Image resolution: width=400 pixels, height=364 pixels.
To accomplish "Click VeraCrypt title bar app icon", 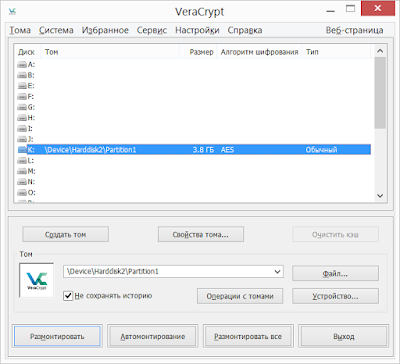I will coord(13,11).
